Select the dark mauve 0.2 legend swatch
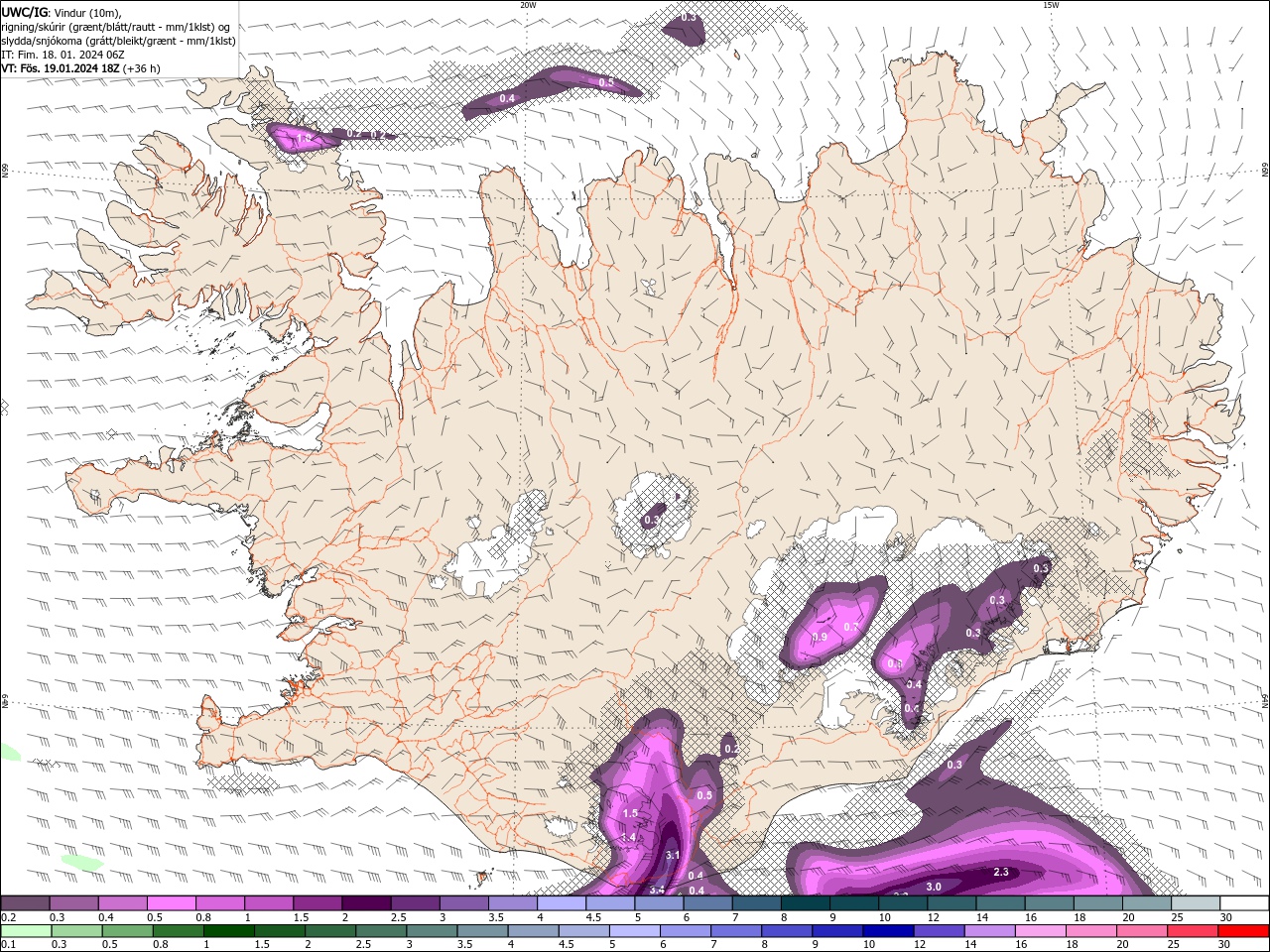1270x952 pixels. tap(25, 903)
